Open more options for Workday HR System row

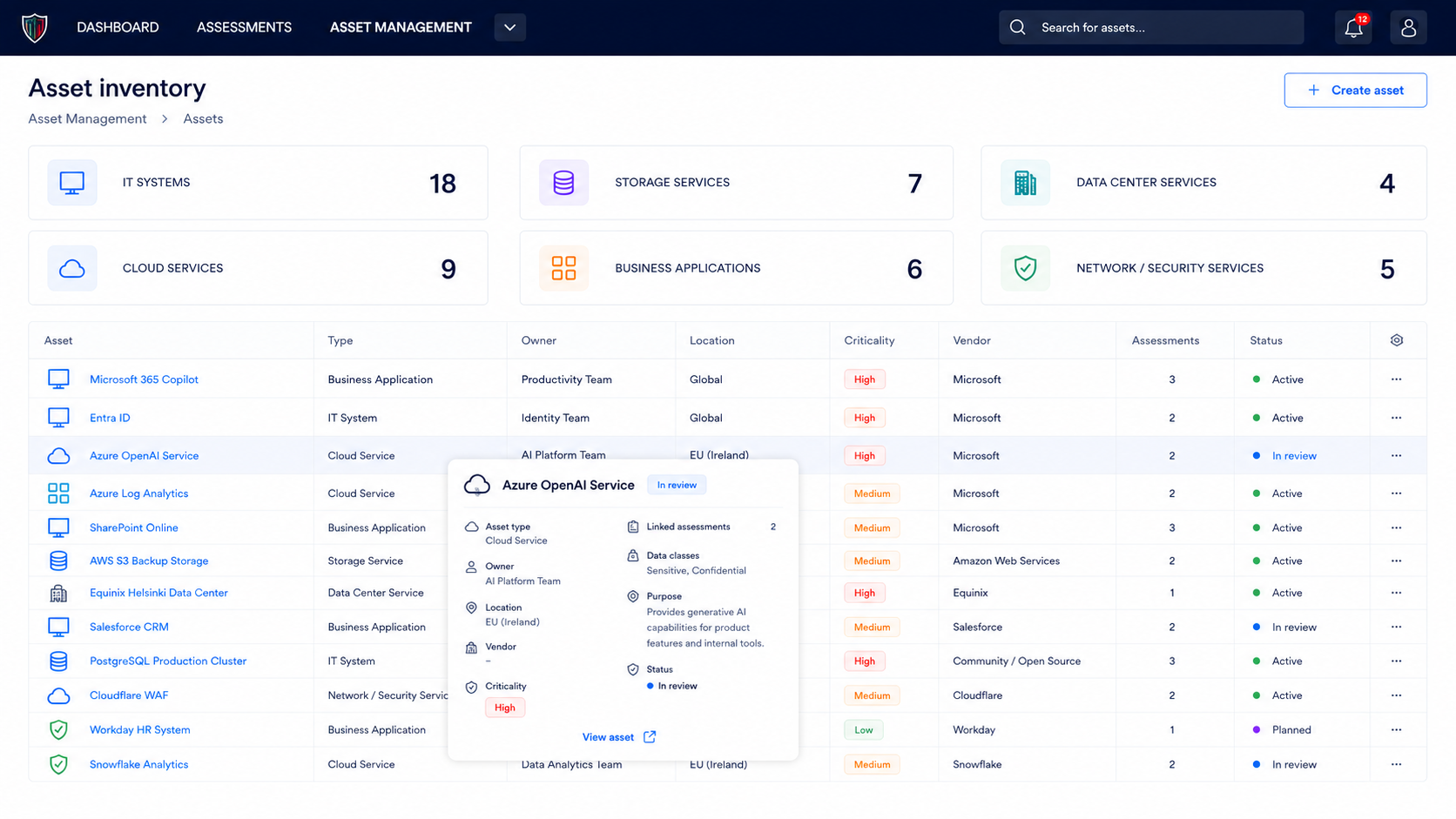[1396, 729]
